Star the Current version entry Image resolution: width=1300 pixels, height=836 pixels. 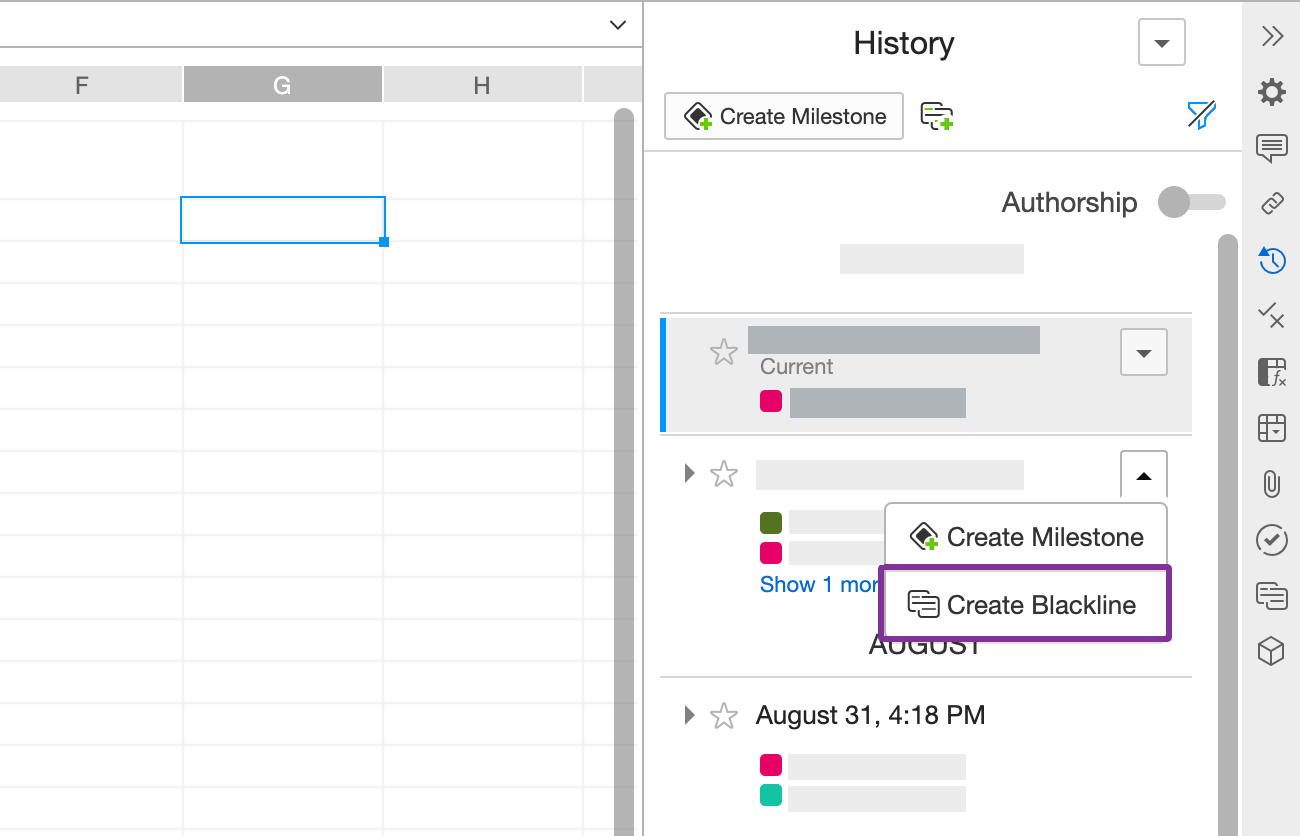point(723,352)
